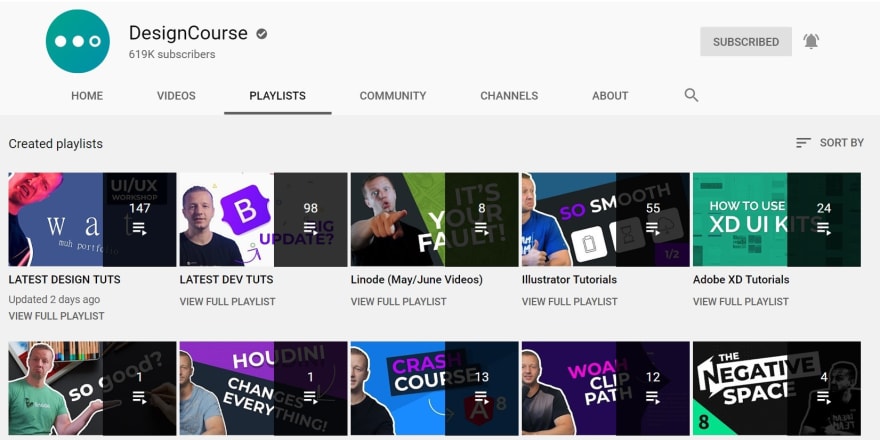Click the DesignCourse channel name
Viewport: 880px width, 440px height.
coord(188,33)
